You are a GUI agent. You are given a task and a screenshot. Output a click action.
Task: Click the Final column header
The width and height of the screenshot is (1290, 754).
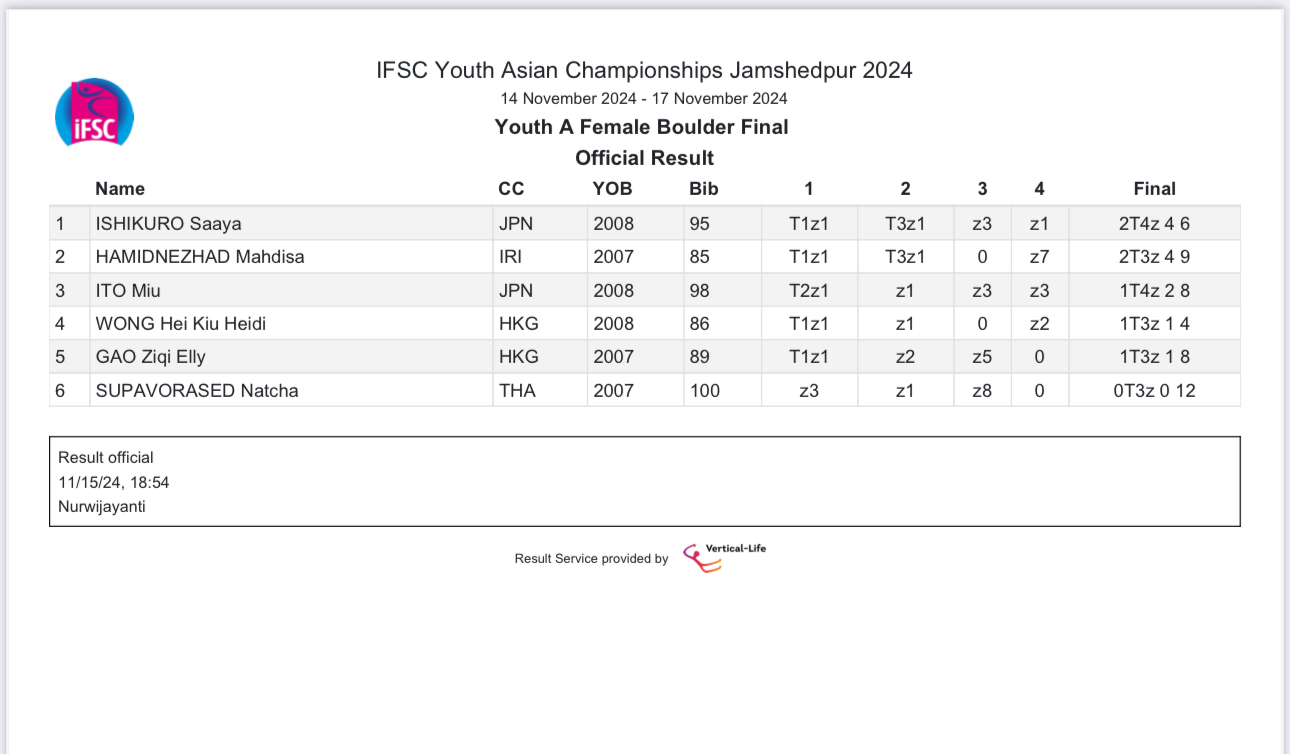coord(1154,189)
